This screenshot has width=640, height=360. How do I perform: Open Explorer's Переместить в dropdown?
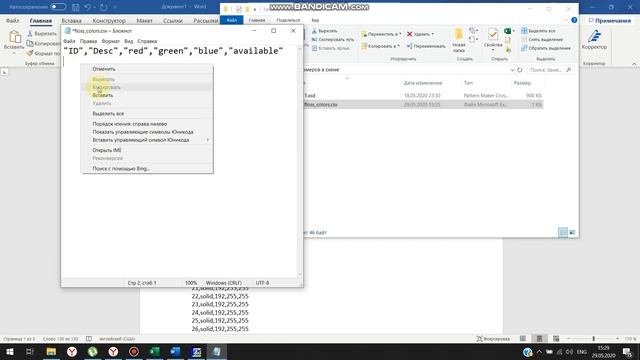381,34
